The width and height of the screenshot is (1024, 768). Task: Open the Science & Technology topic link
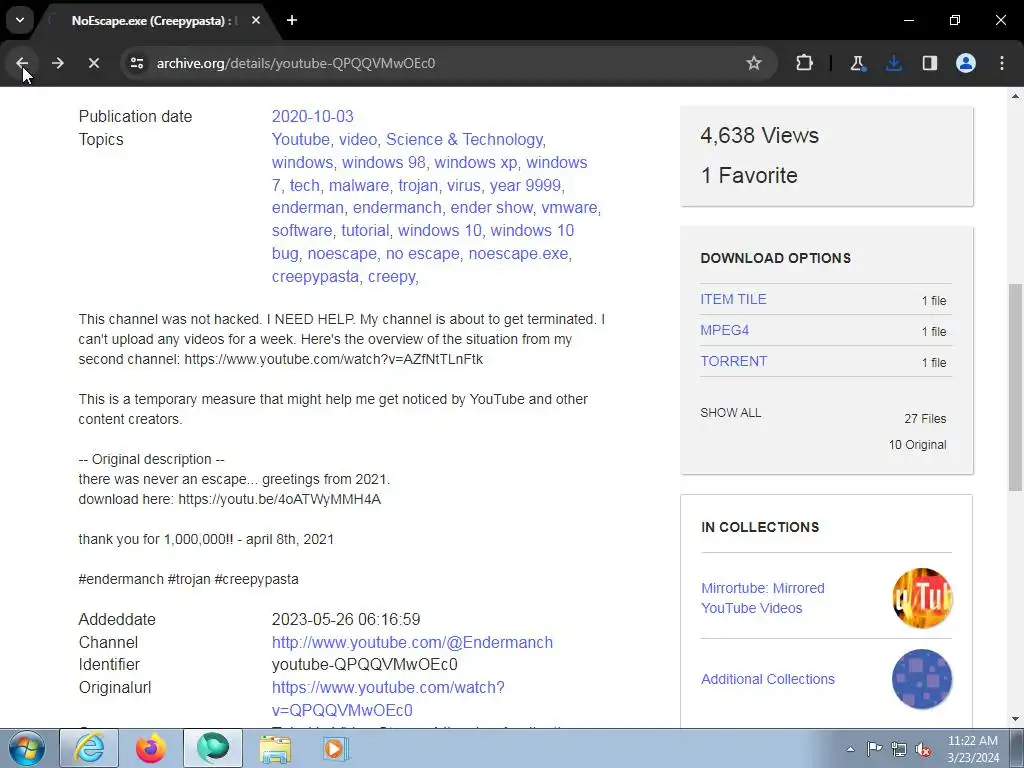[x=464, y=139]
